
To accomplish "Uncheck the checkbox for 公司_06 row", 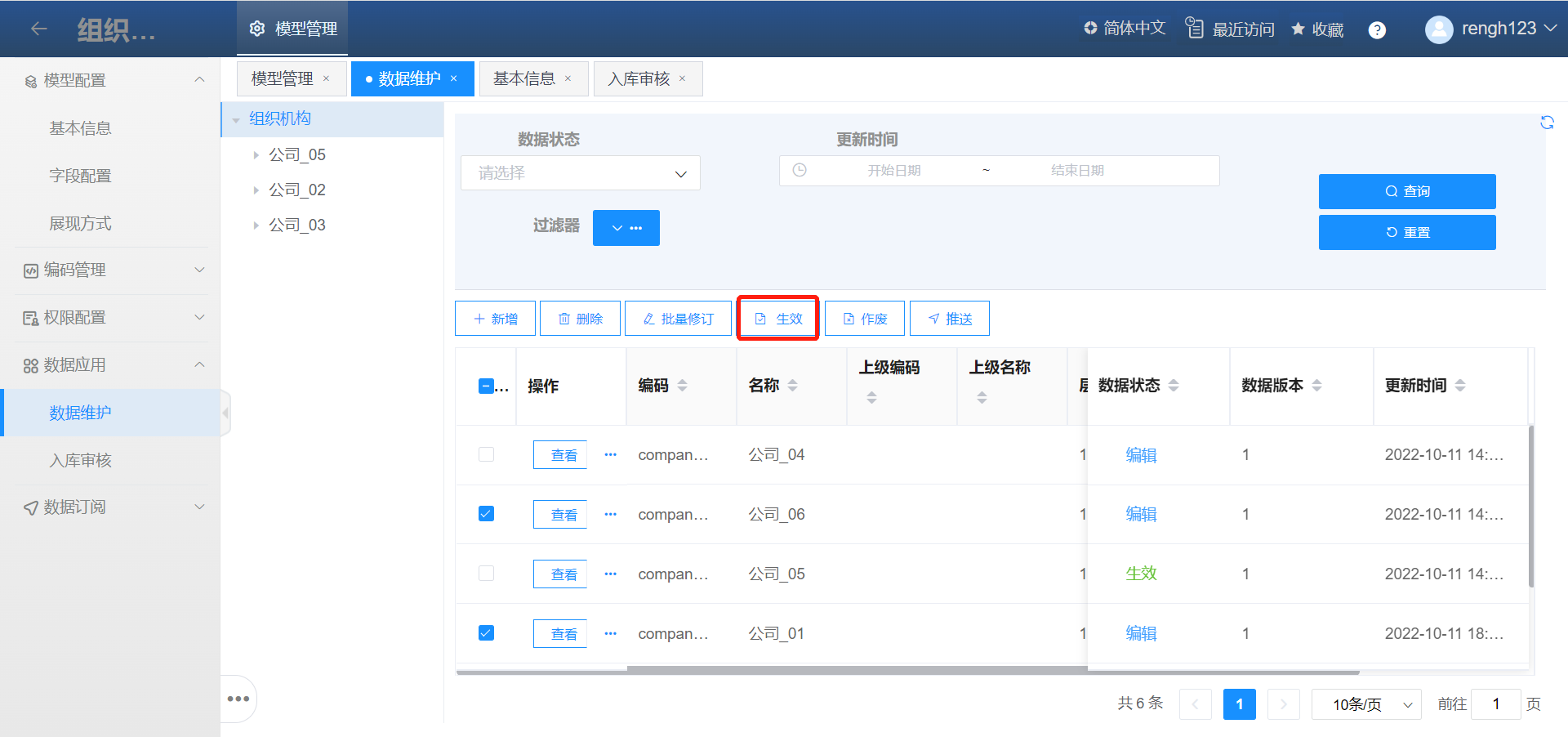I will point(486,514).
